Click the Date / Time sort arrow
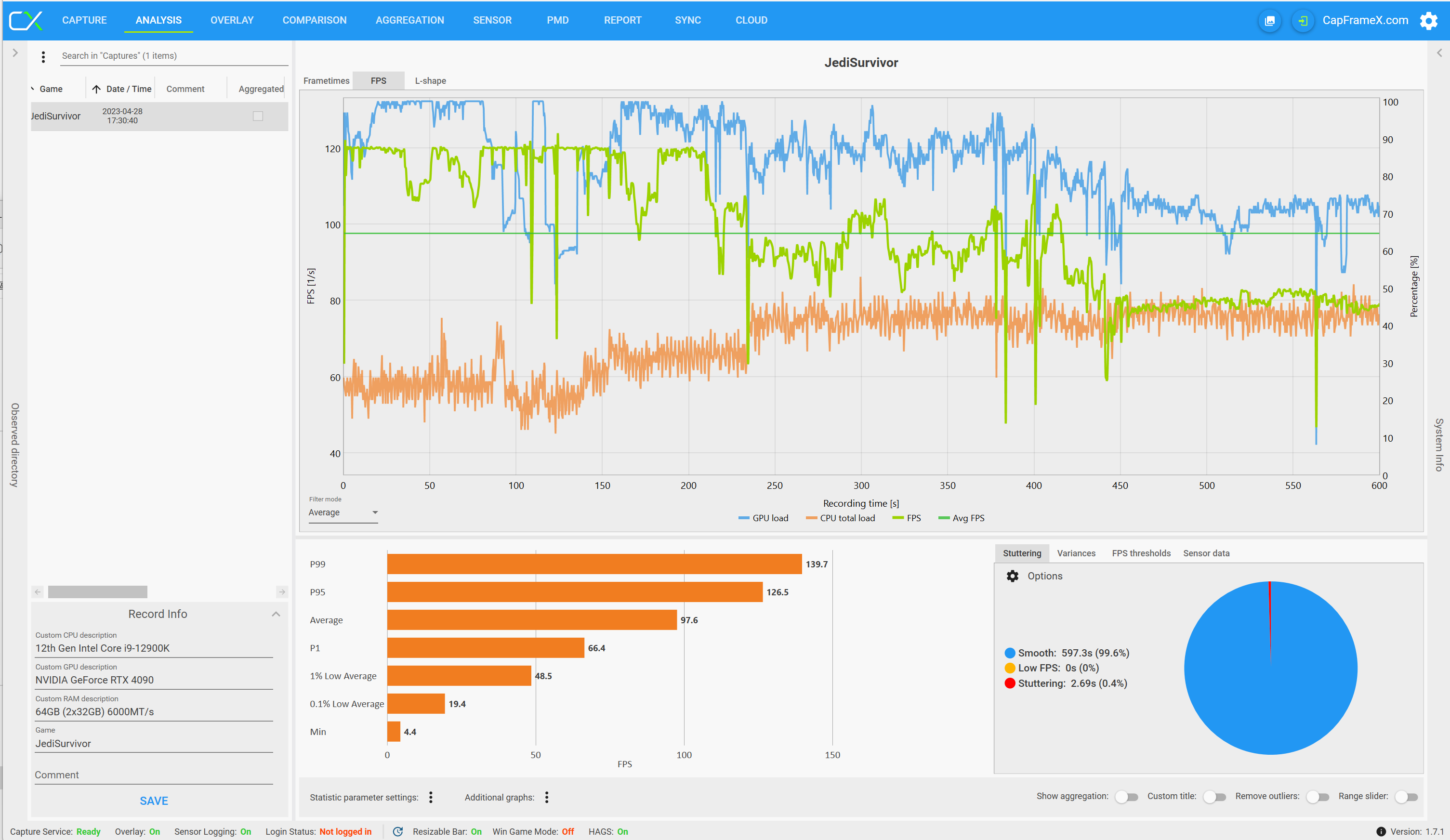Screen dimensions: 1450x840 tap(96, 89)
